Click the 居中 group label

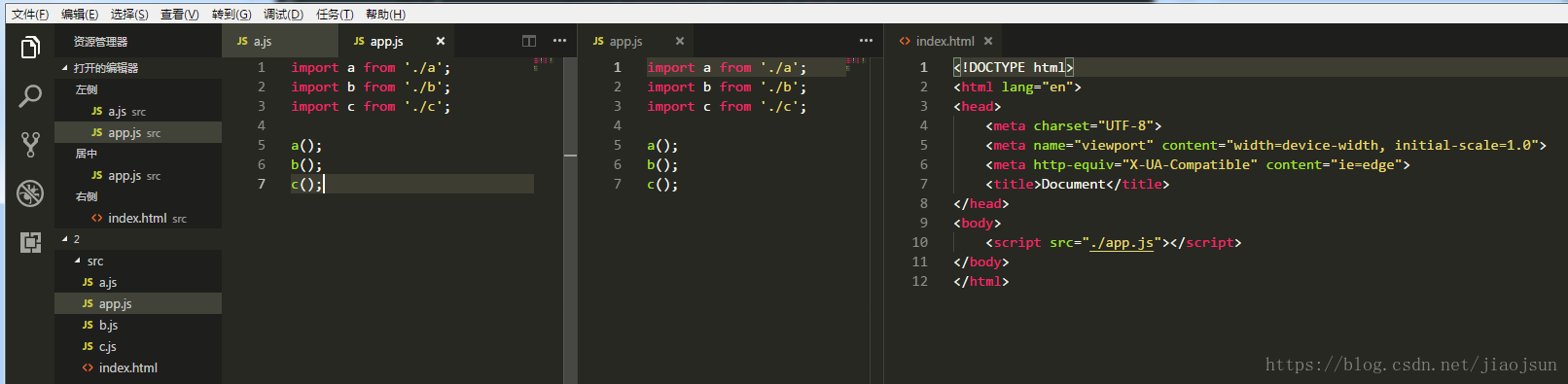pos(87,154)
